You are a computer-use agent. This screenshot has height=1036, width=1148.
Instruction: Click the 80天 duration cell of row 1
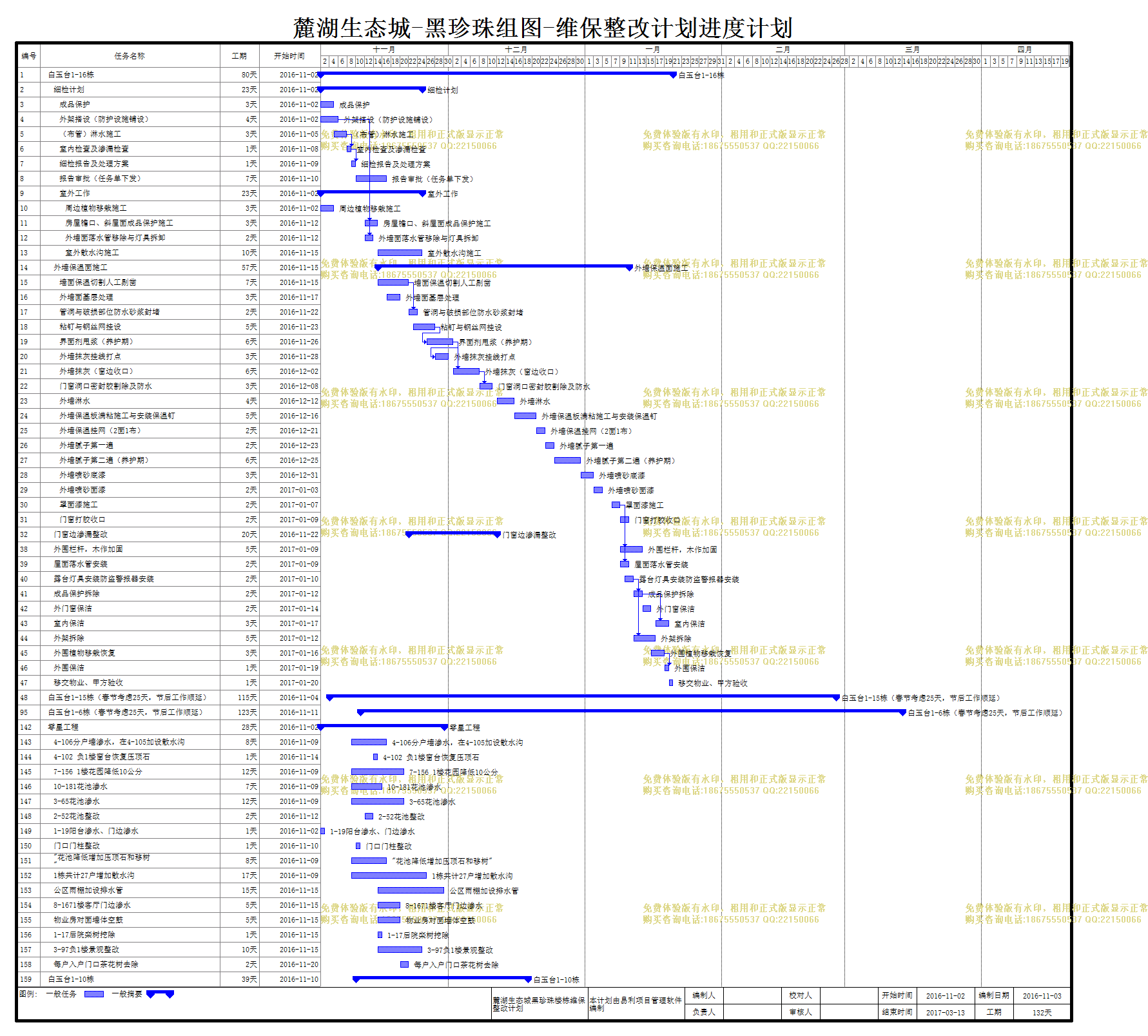[x=239, y=75]
